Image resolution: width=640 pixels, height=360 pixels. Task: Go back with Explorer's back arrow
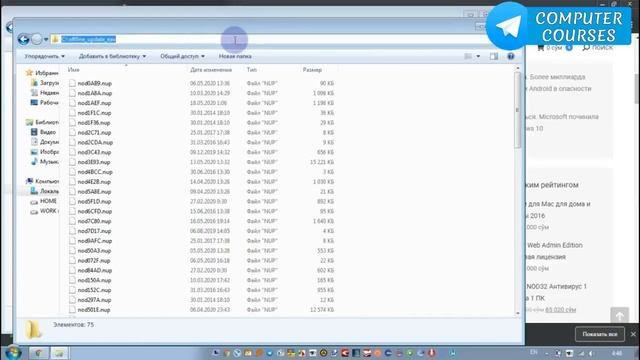pyautogui.click(x=23, y=39)
